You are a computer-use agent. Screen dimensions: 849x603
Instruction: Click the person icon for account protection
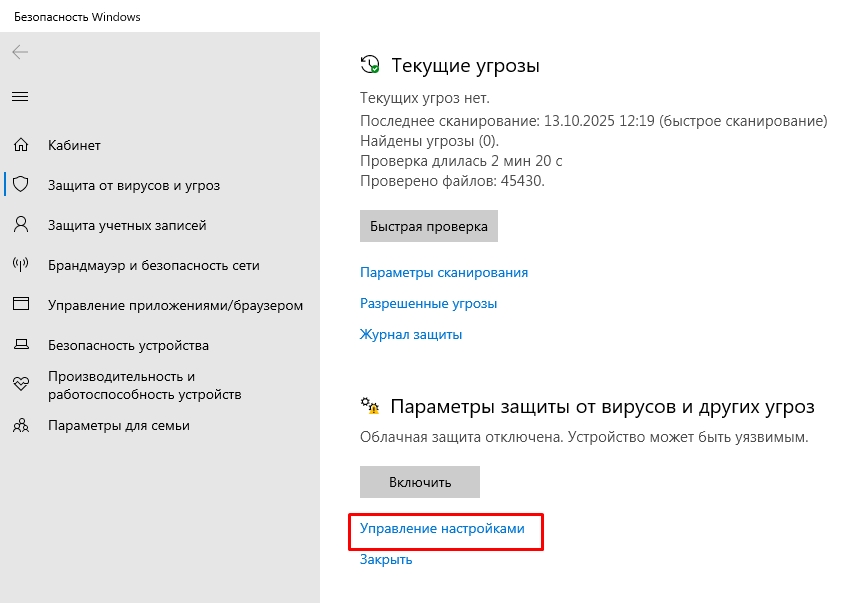[x=20, y=225]
